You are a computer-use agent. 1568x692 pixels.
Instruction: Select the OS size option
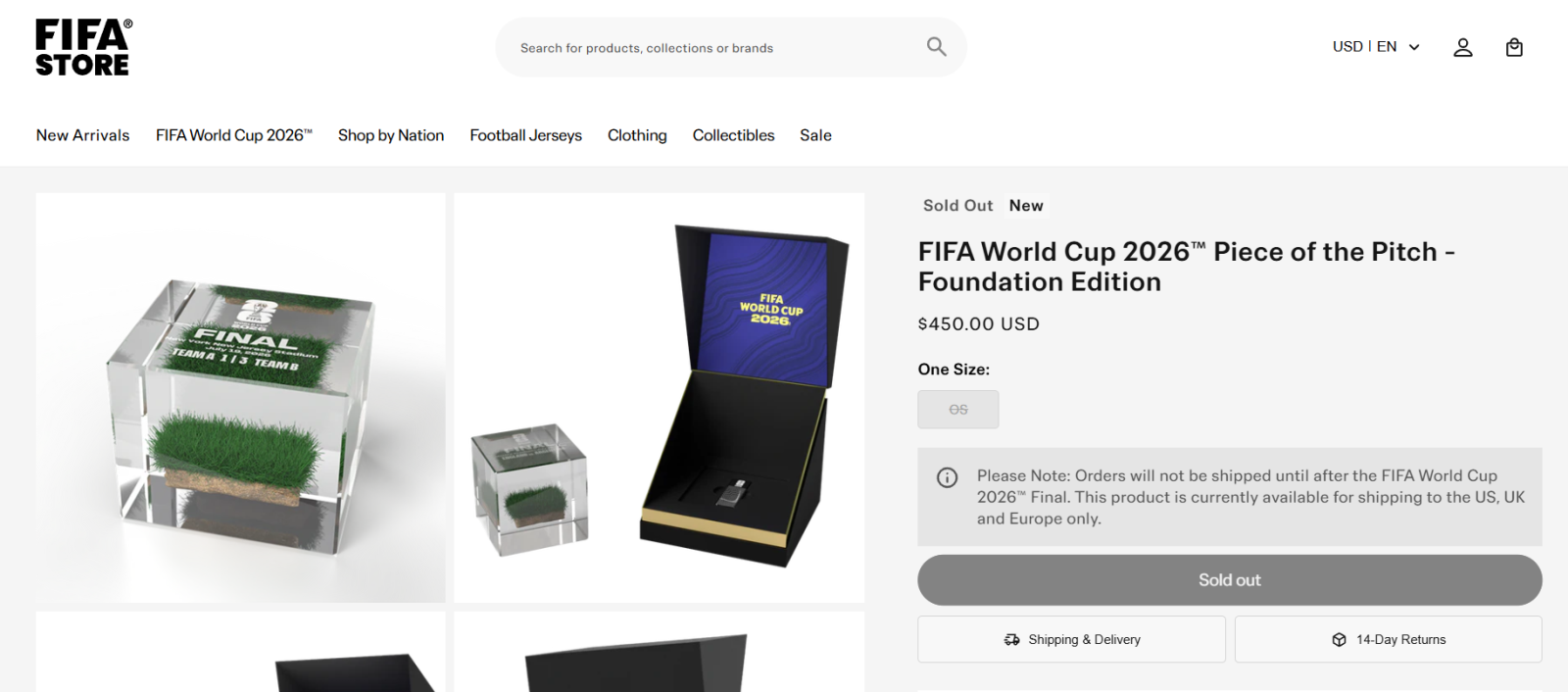pos(958,410)
